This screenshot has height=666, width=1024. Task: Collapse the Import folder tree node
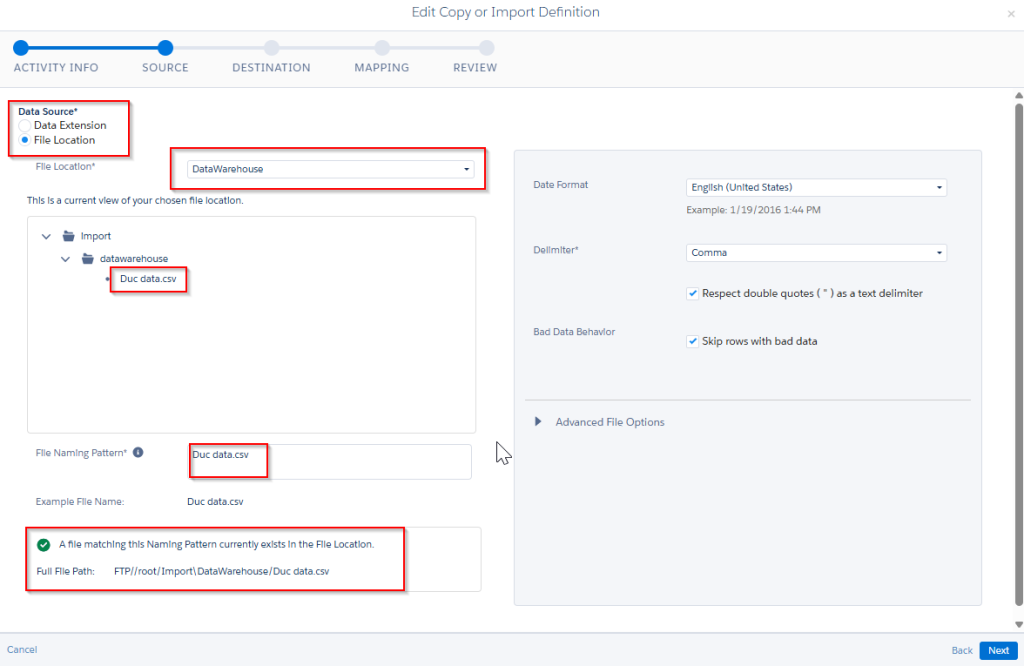(x=46, y=236)
